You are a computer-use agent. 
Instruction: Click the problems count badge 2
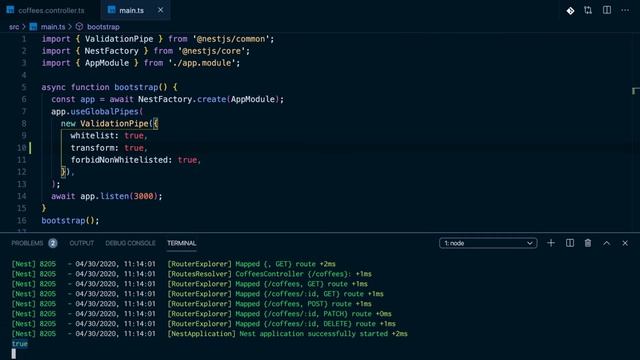(x=53, y=243)
